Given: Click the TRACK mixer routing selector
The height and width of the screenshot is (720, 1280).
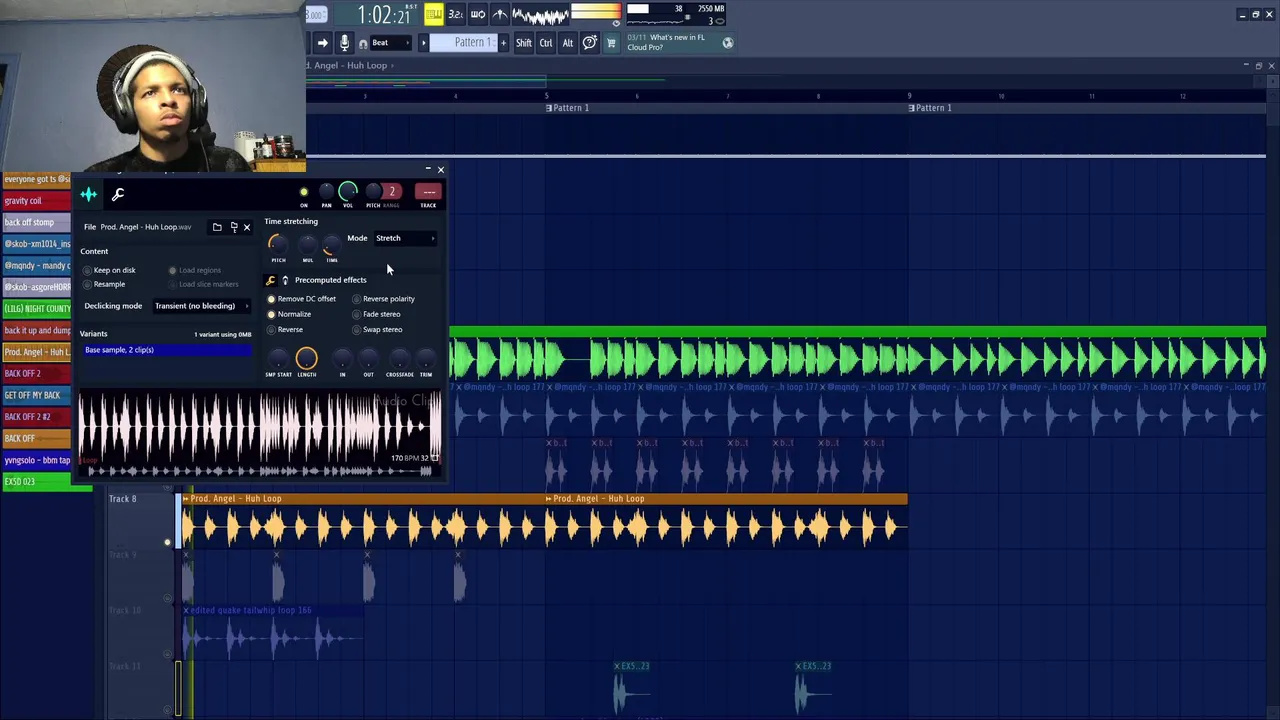Looking at the screenshot, I should pyautogui.click(x=428, y=192).
